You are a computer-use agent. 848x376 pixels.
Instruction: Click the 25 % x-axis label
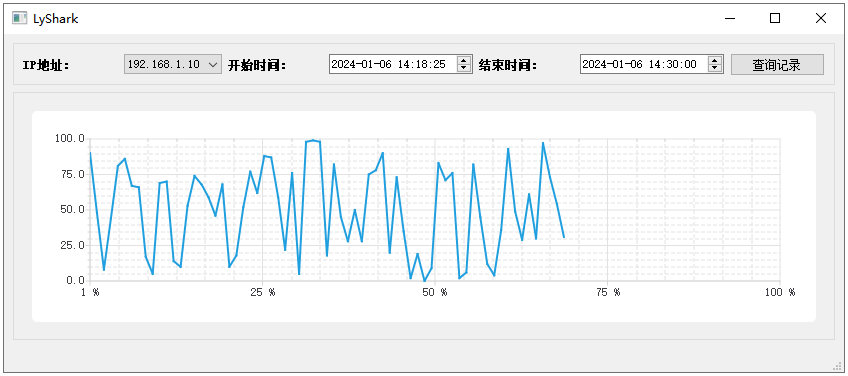(262, 293)
